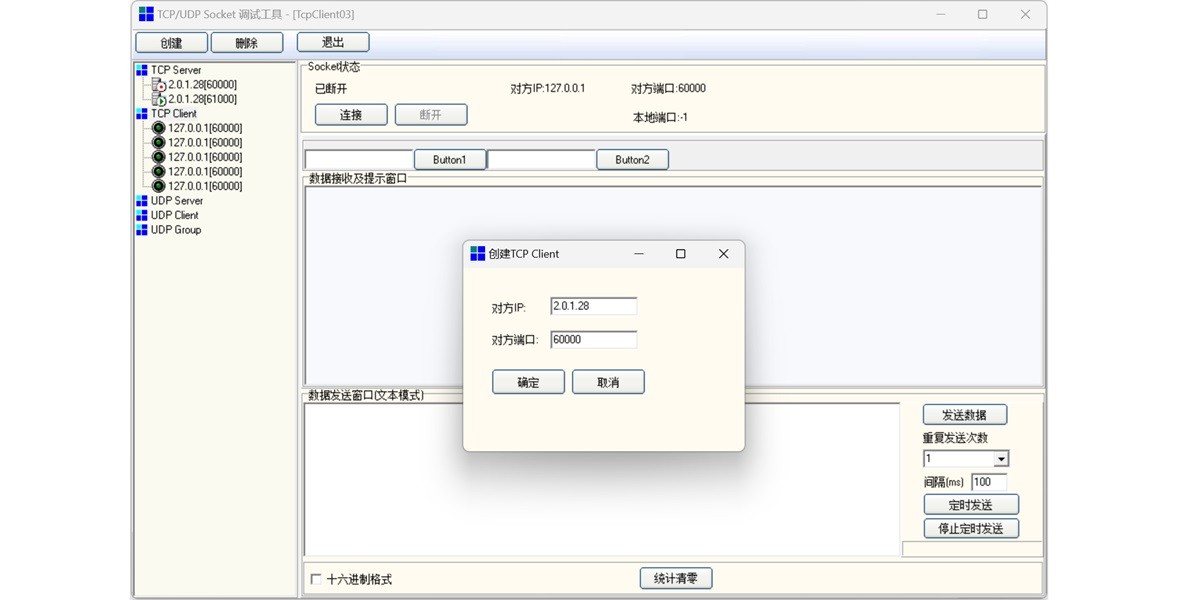Select the UDP Group node icon

[141, 229]
